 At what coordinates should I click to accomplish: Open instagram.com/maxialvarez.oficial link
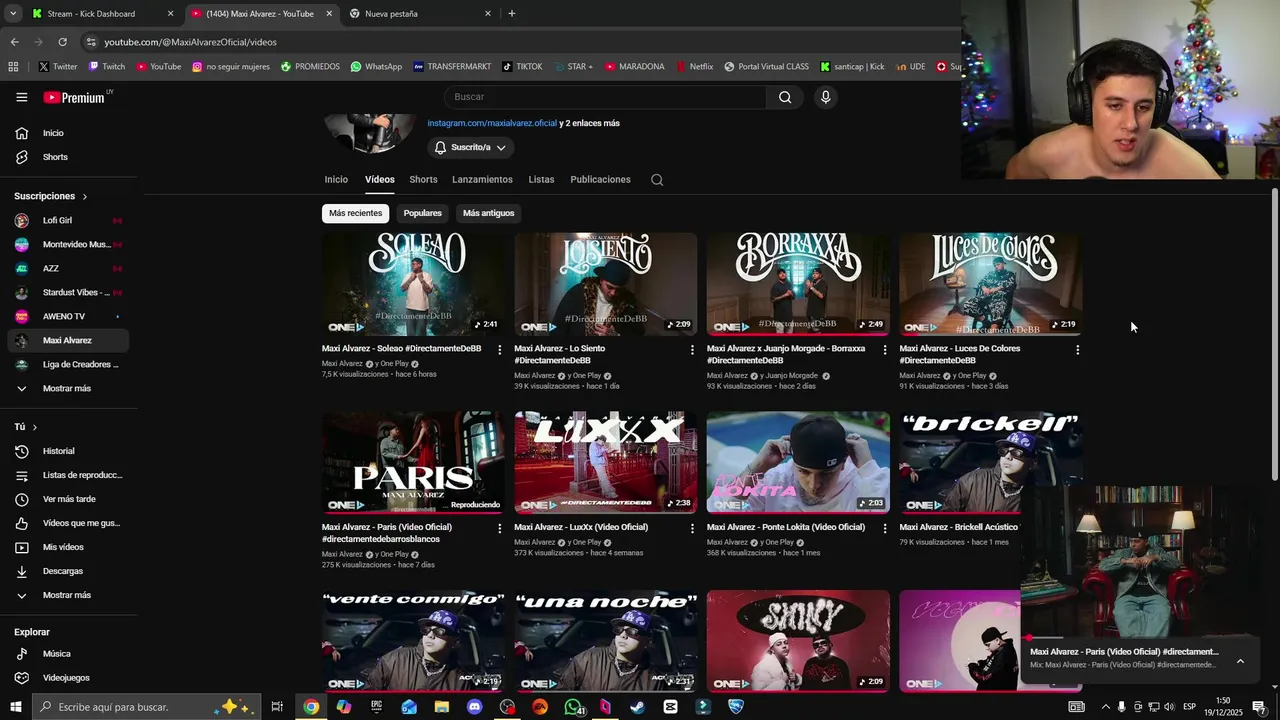click(492, 123)
